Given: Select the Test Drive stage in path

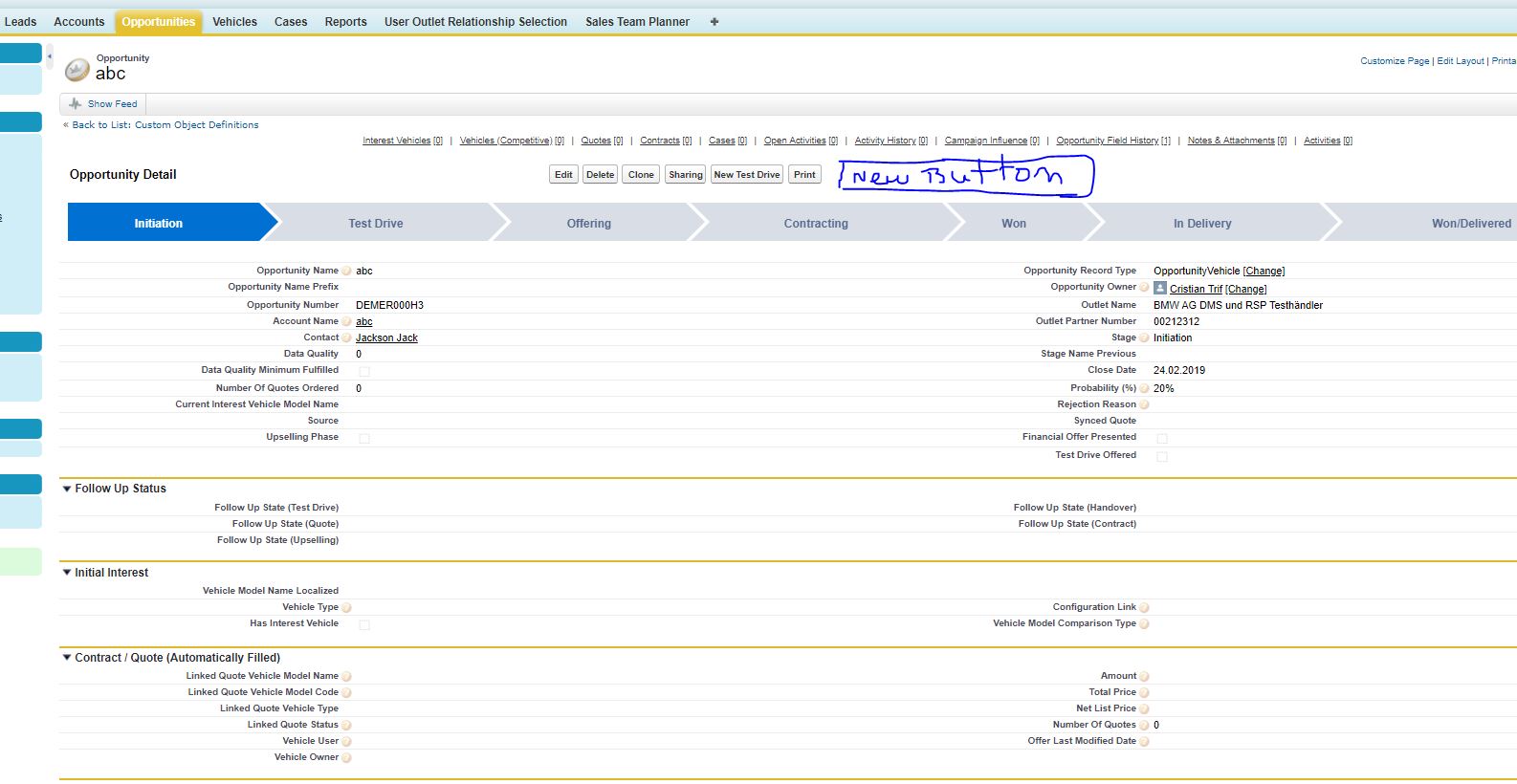Looking at the screenshot, I should tap(376, 224).
